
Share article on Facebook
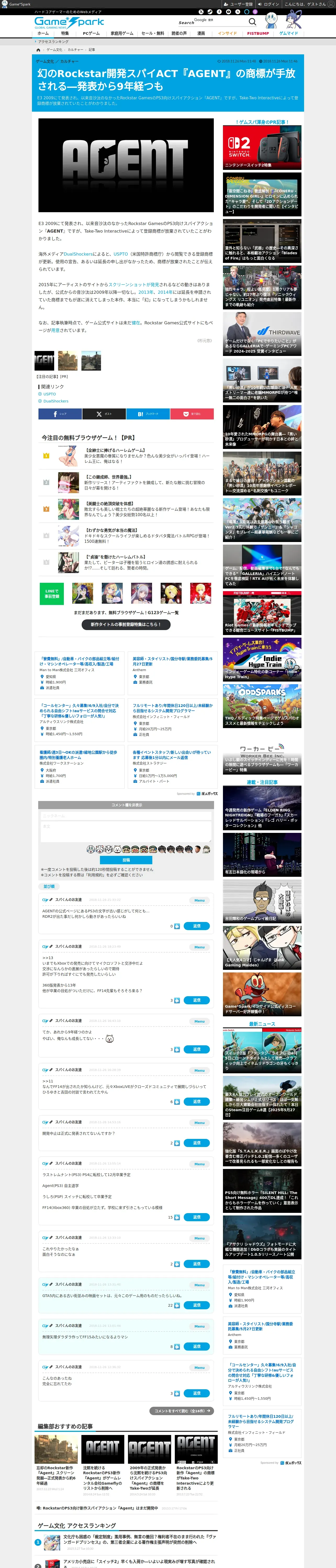(x=60, y=414)
